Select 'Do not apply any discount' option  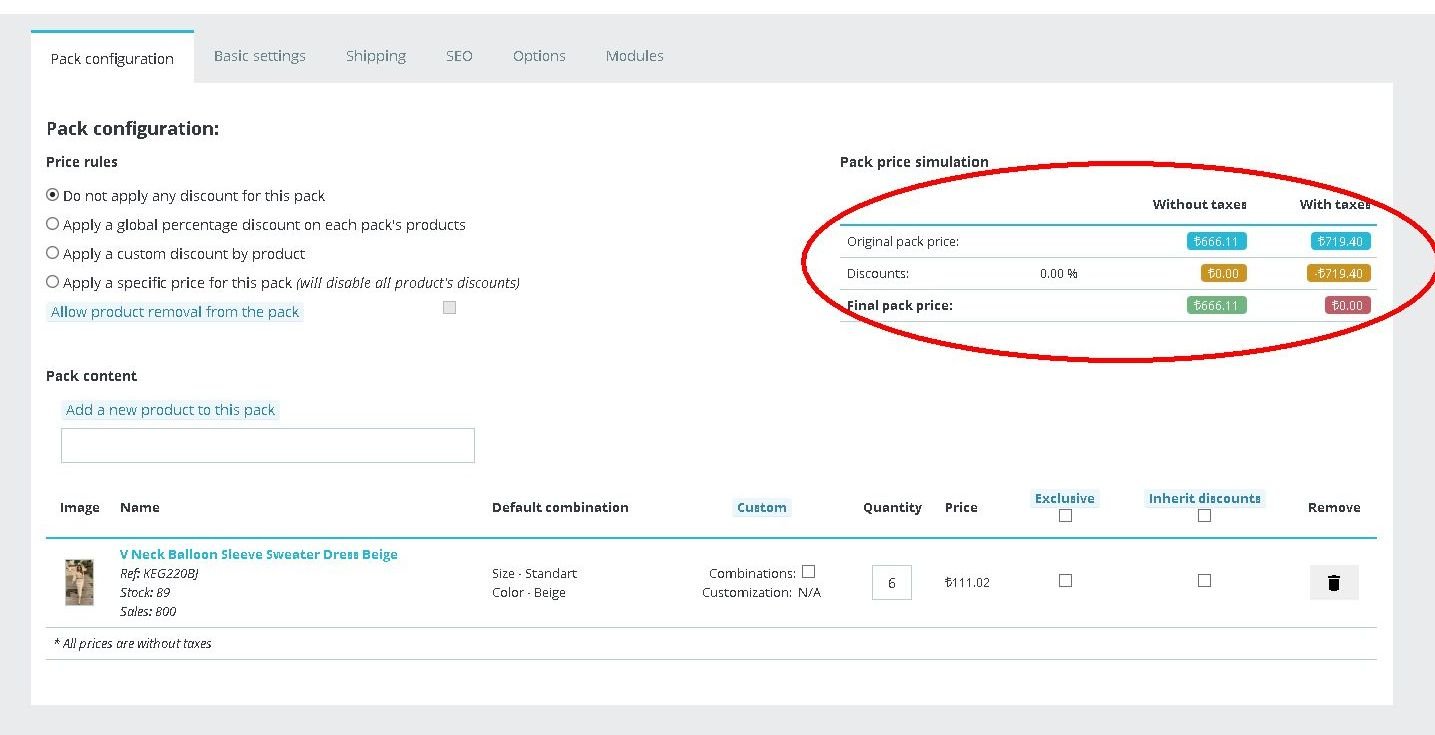point(53,195)
